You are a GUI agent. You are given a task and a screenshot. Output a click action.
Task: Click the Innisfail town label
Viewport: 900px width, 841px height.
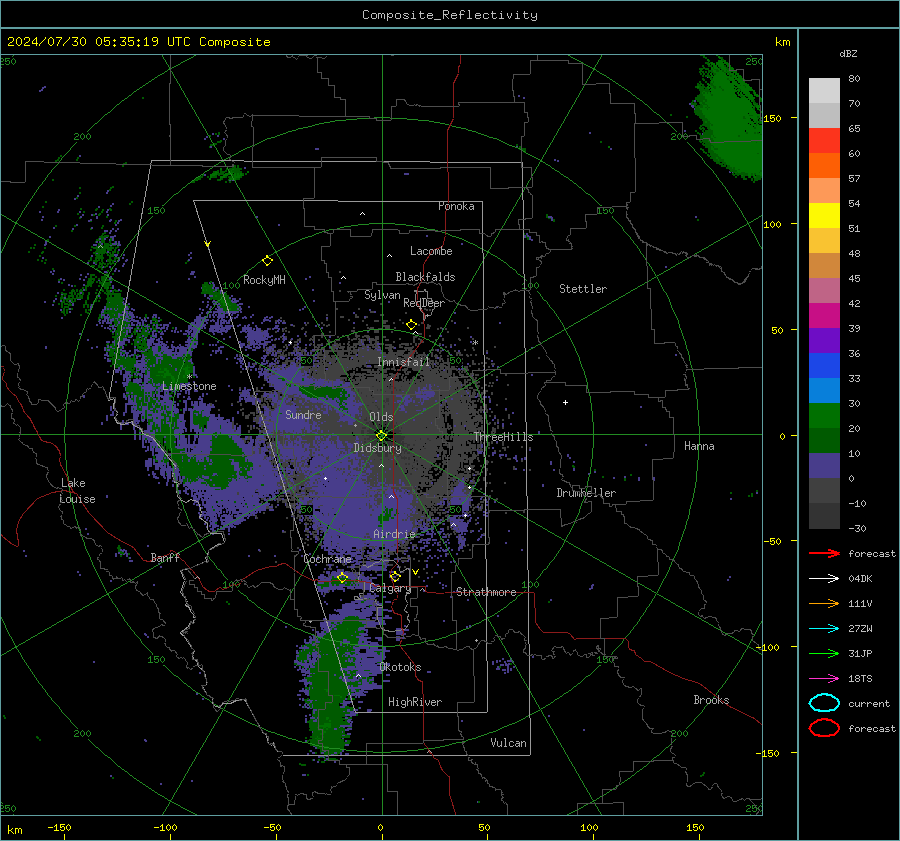coord(403,362)
